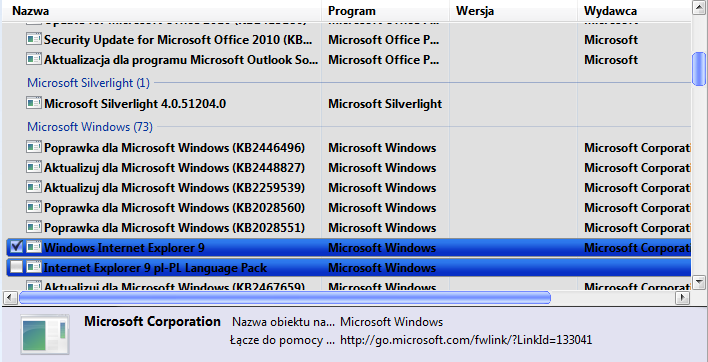Click the horizontal scrollbar right arrow
The height and width of the screenshot is (362, 708).
click(683, 297)
